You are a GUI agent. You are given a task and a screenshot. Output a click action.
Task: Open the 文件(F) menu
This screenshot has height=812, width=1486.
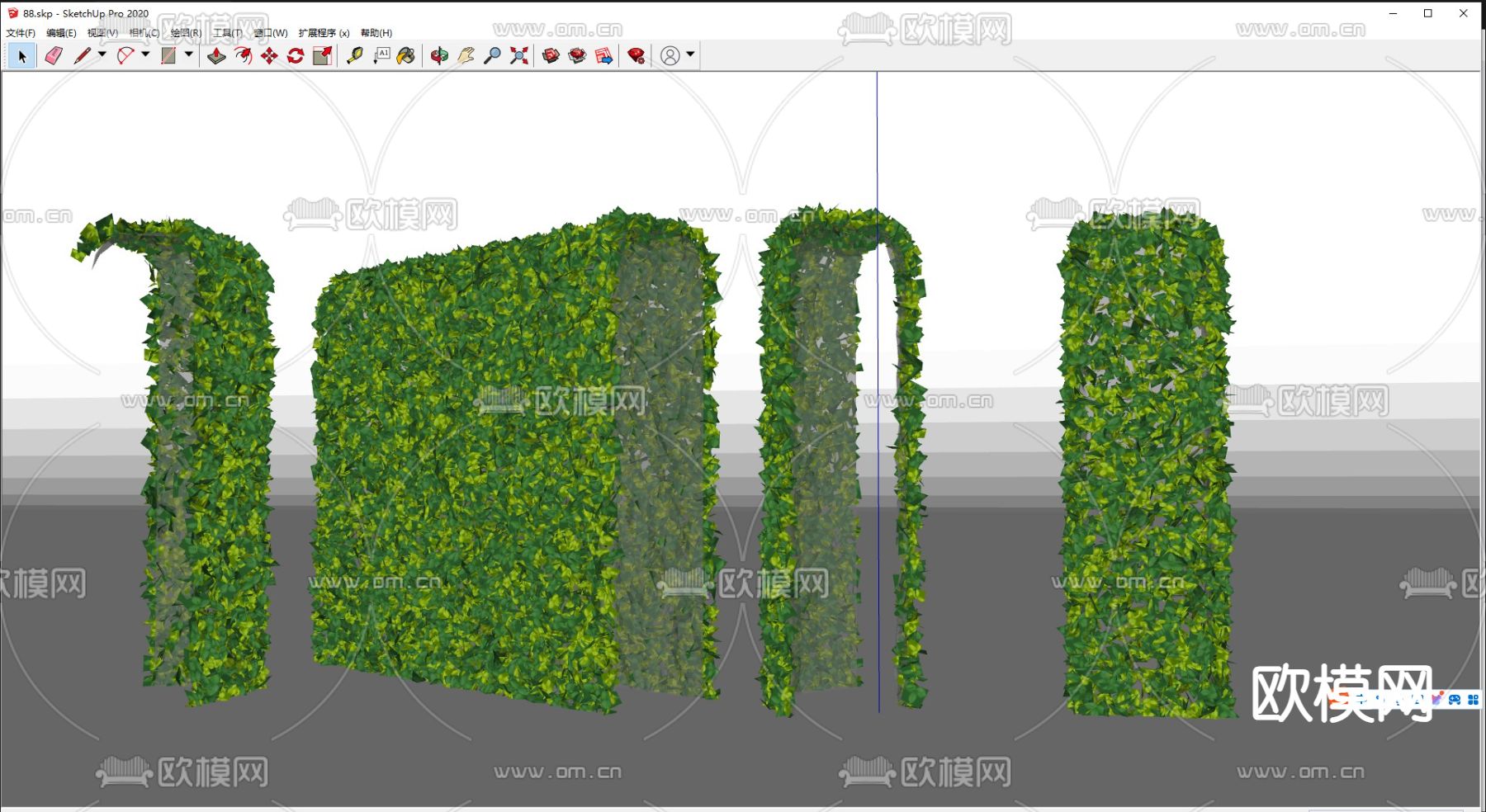coord(19,33)
